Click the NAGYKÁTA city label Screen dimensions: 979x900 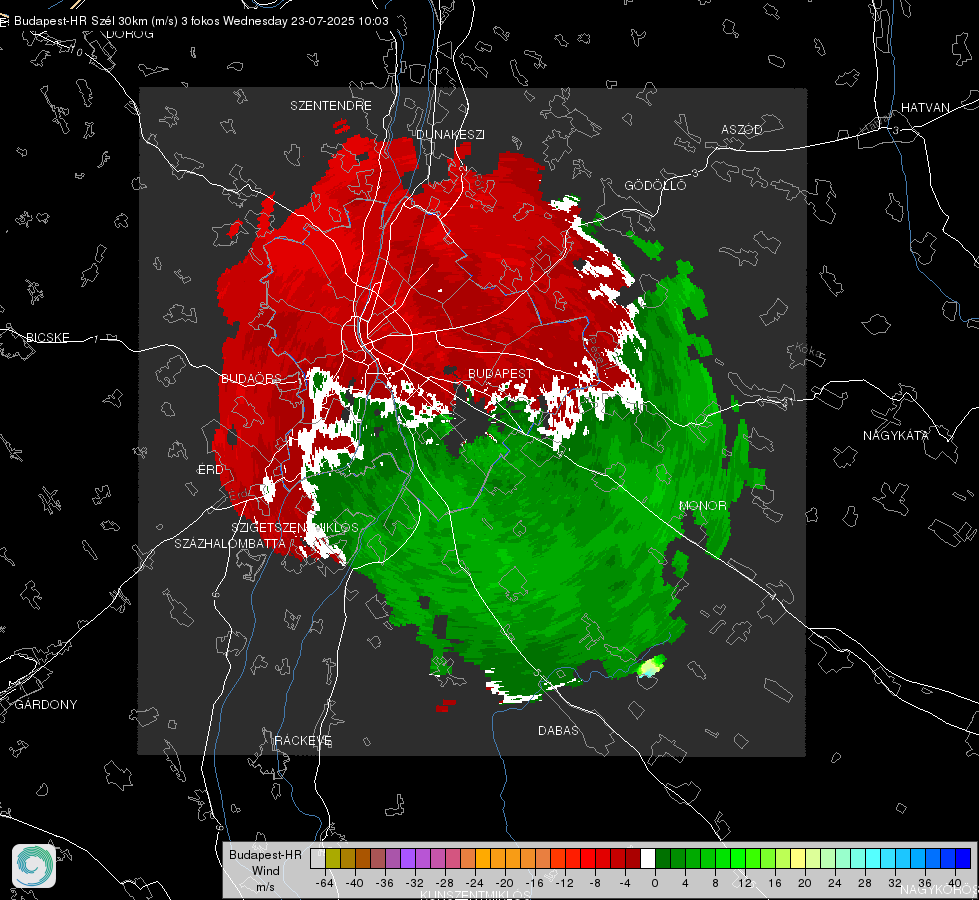click(x=895, y=435)
